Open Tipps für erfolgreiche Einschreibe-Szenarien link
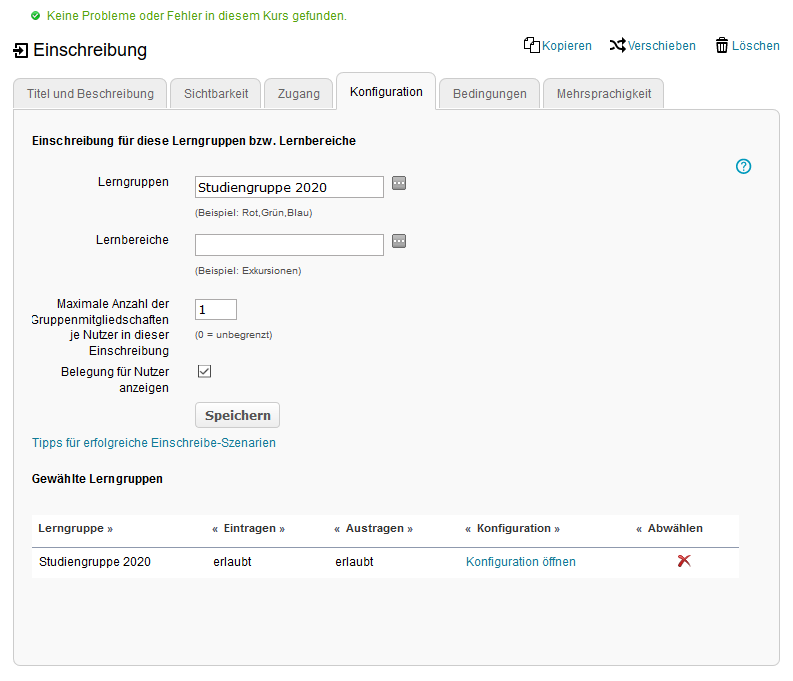 (154, 443)
